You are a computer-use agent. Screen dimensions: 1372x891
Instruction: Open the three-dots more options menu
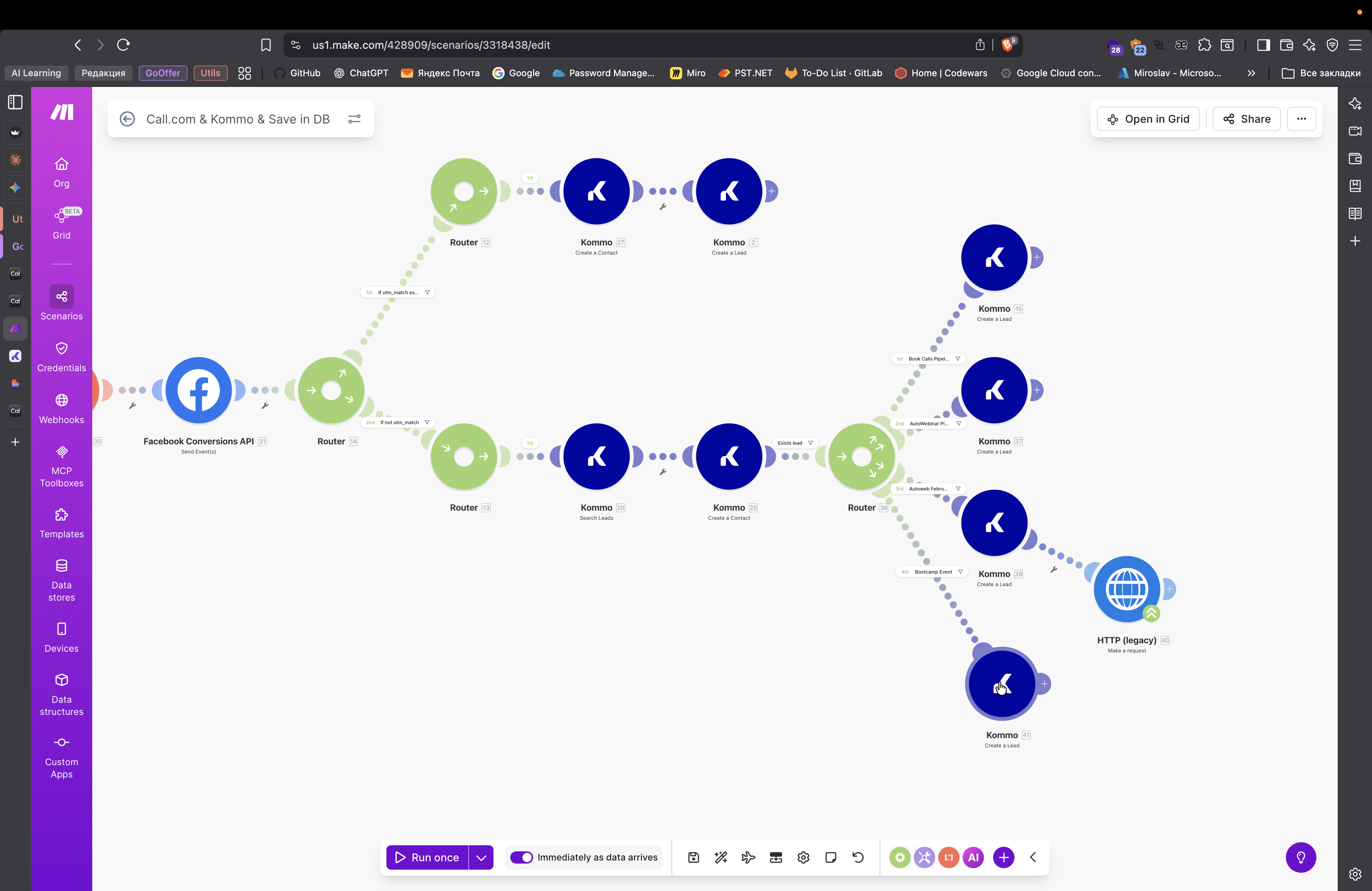(x=1301, y=119)
